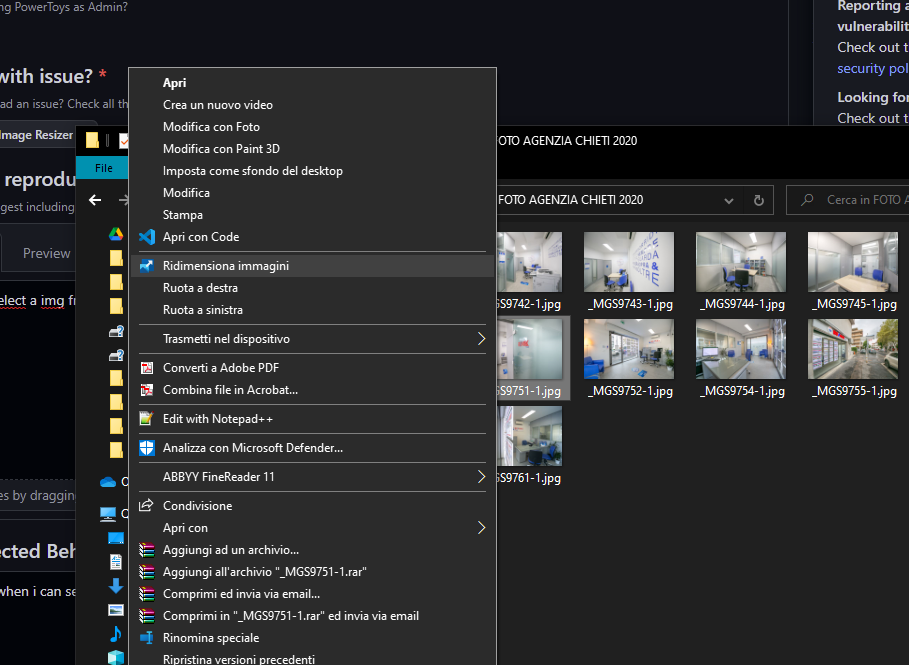The image size is (909, 665).
Task: Go back with Explorer's back arrow
Action: tap(95, 200)
